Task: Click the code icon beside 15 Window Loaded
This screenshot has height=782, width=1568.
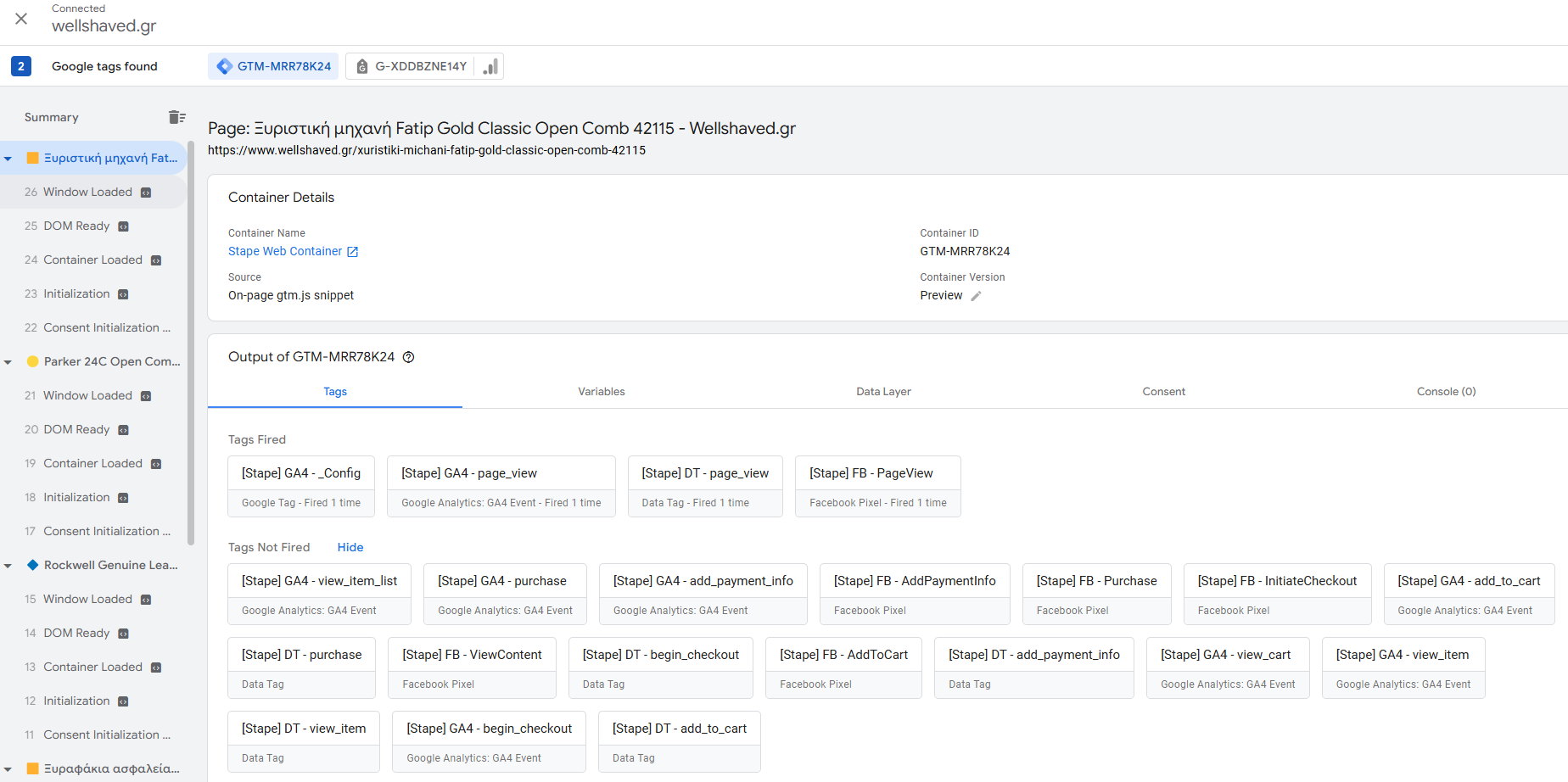Action: coord(146,600)
